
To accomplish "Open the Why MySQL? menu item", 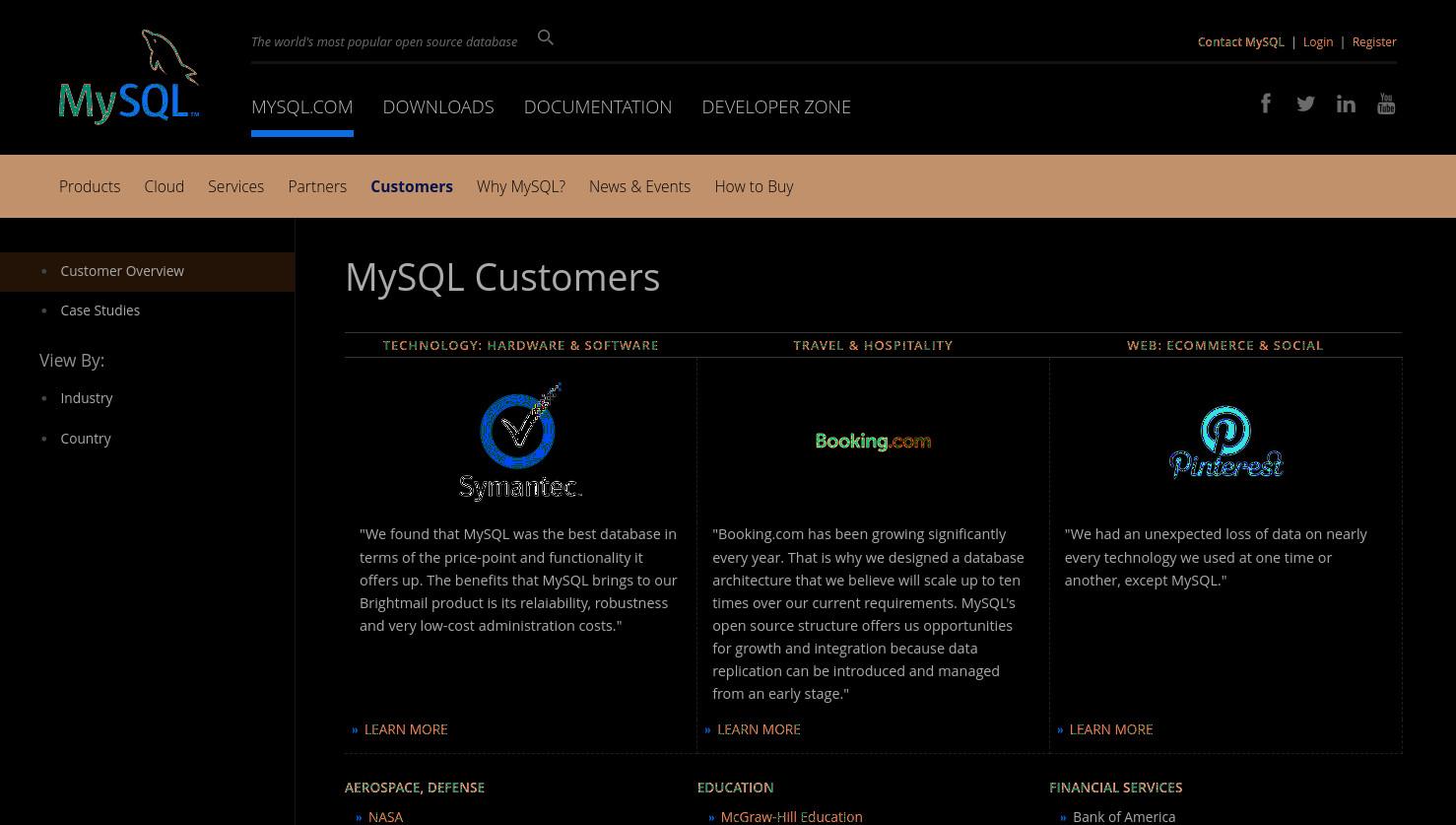I will click(x=521, y=186).
